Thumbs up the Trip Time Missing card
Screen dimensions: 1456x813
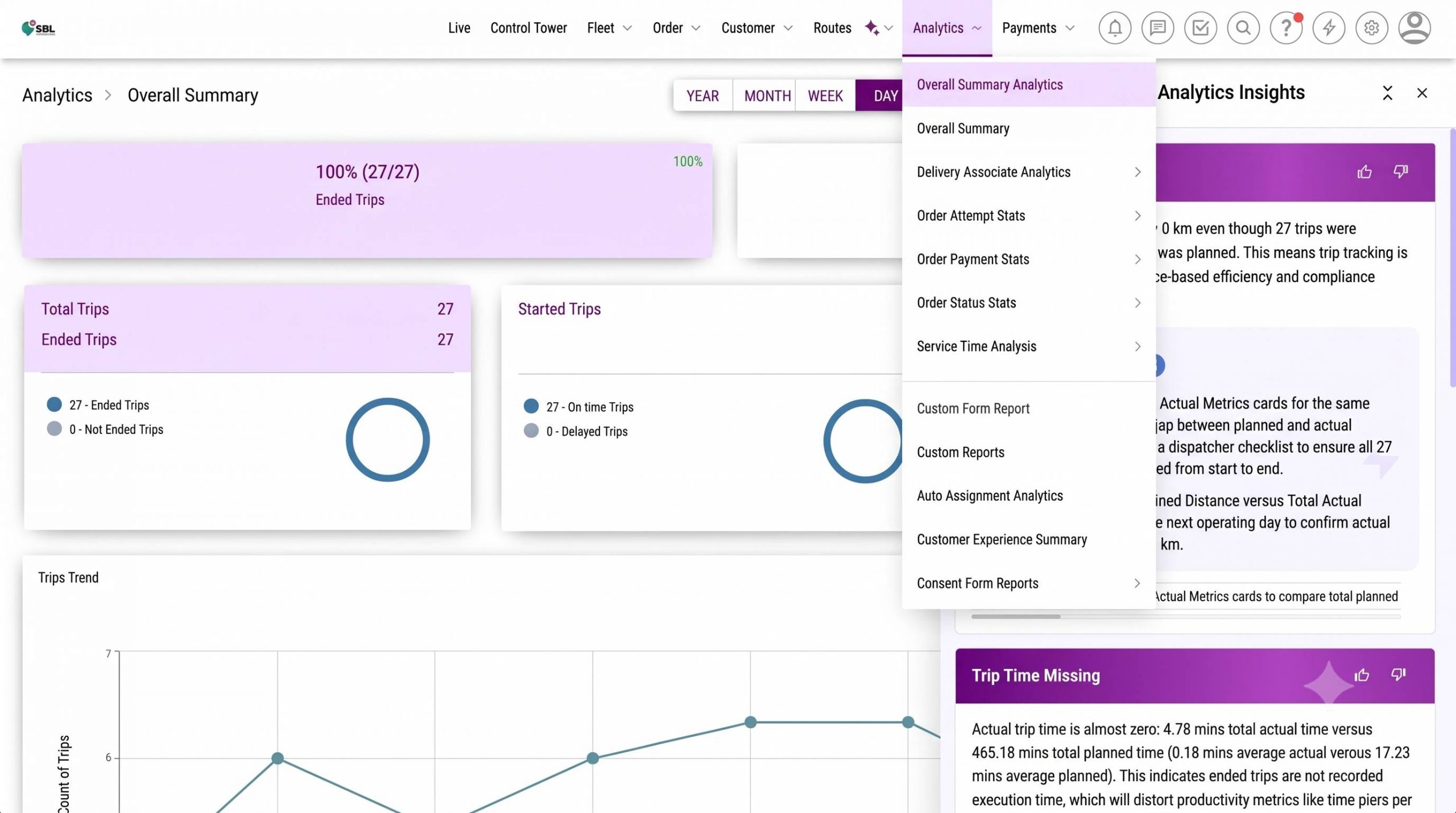click(x=1362, y=675)
